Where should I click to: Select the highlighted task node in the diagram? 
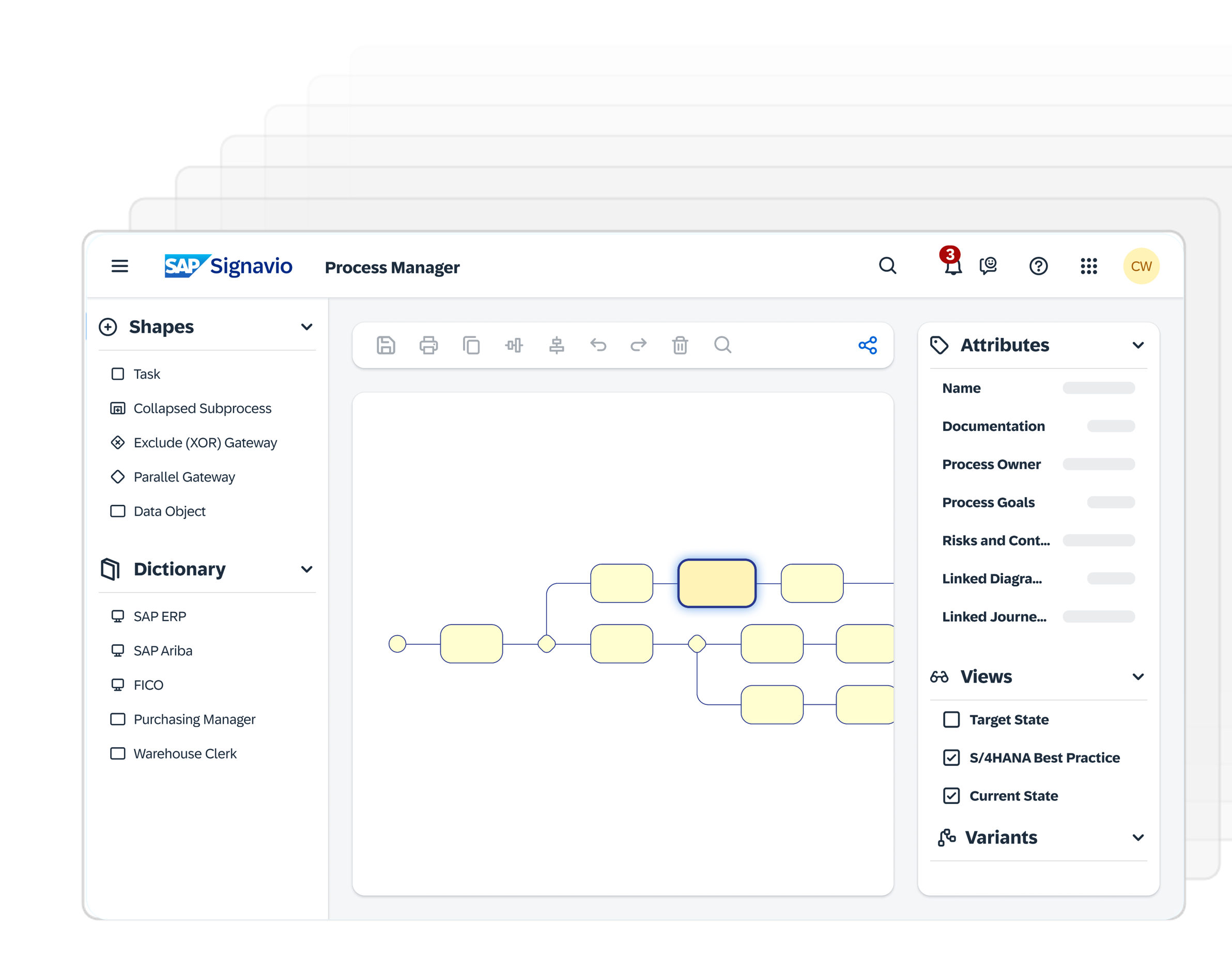click(716, 583)
